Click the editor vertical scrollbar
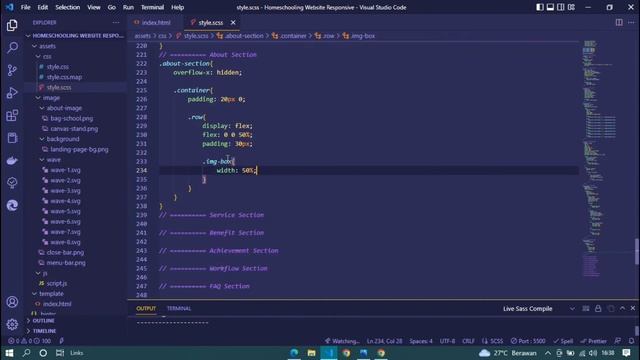This screenshot has height=360, width=640. [x=637, y=251]
